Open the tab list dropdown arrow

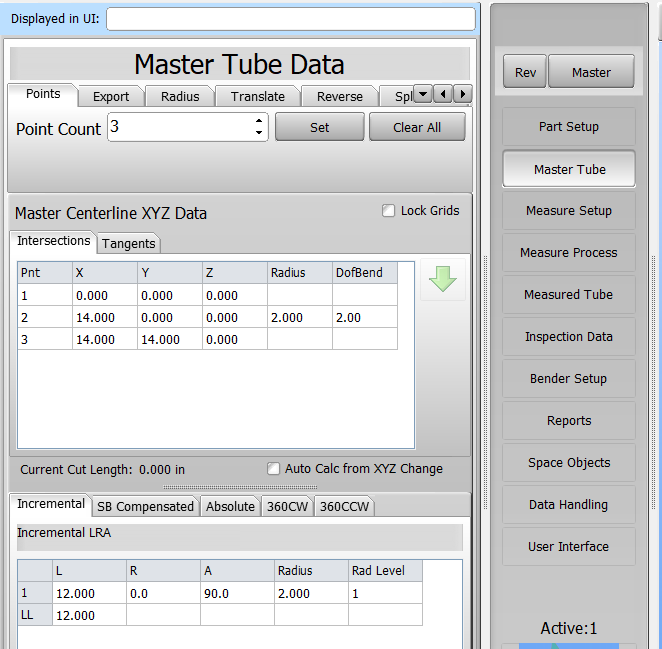tap(423, 94)
